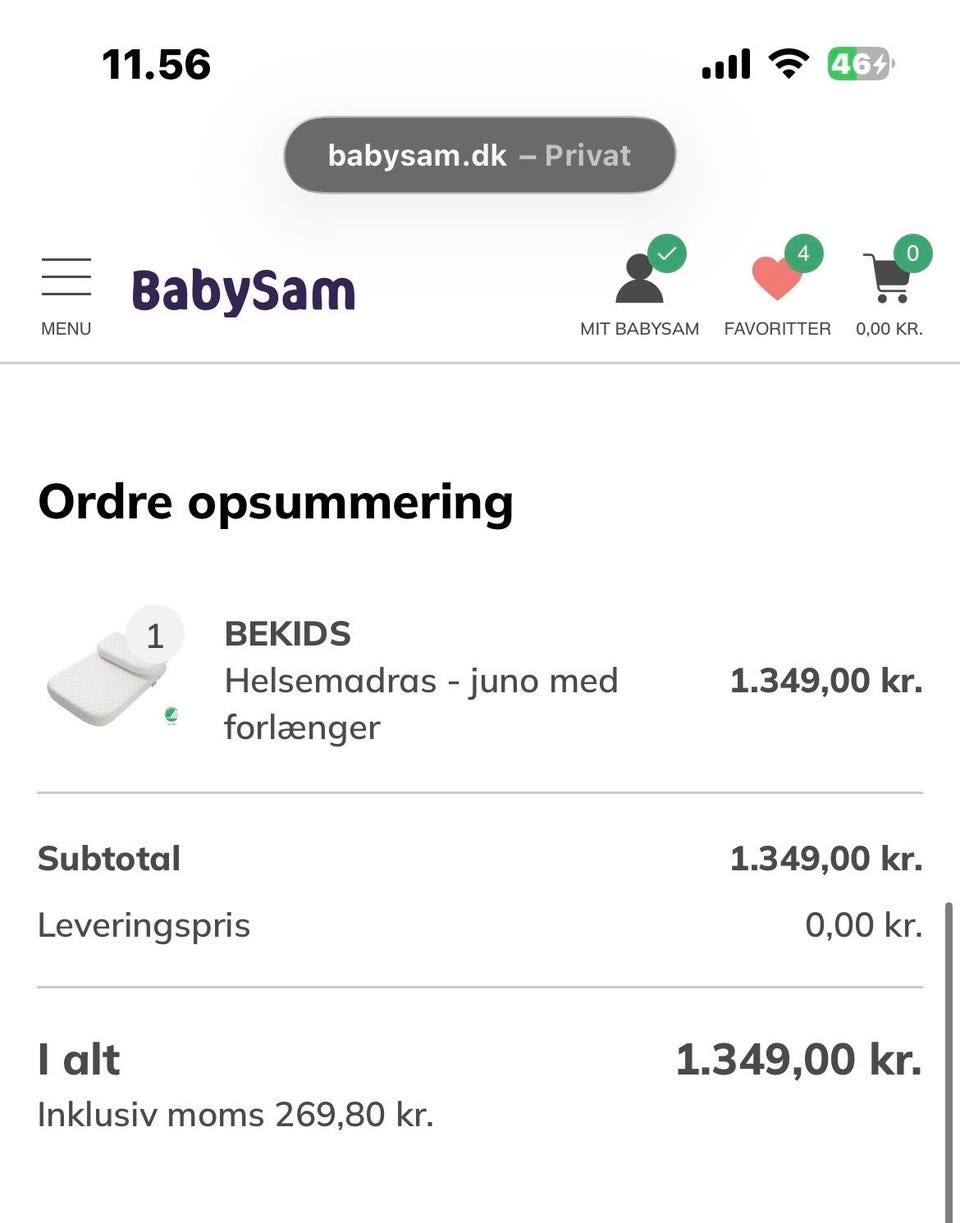Open the shopping cart icon
This screenshot has width=960, height=1223.
coord(888,279)
